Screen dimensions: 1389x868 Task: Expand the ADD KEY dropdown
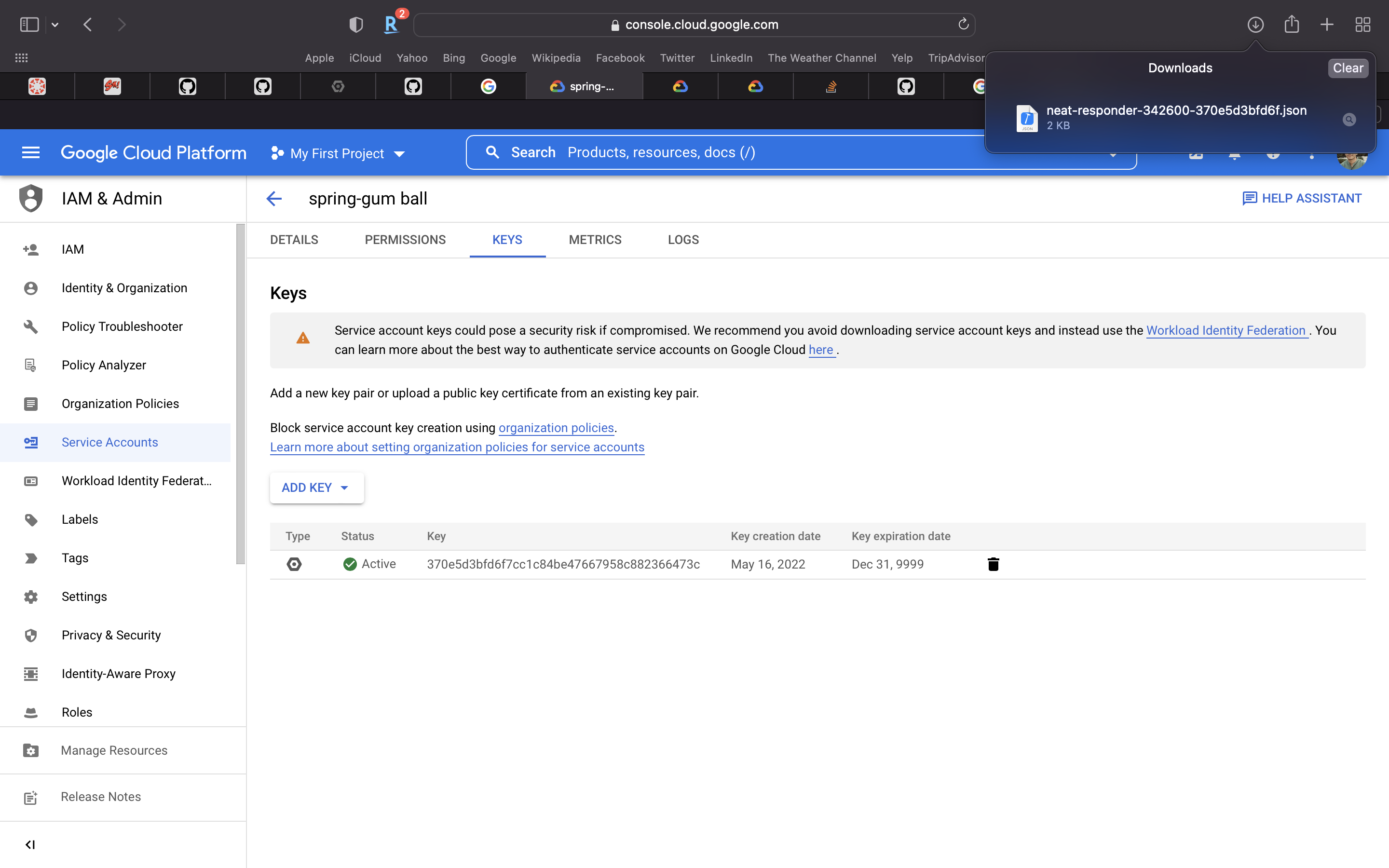(x=316, y=488)
